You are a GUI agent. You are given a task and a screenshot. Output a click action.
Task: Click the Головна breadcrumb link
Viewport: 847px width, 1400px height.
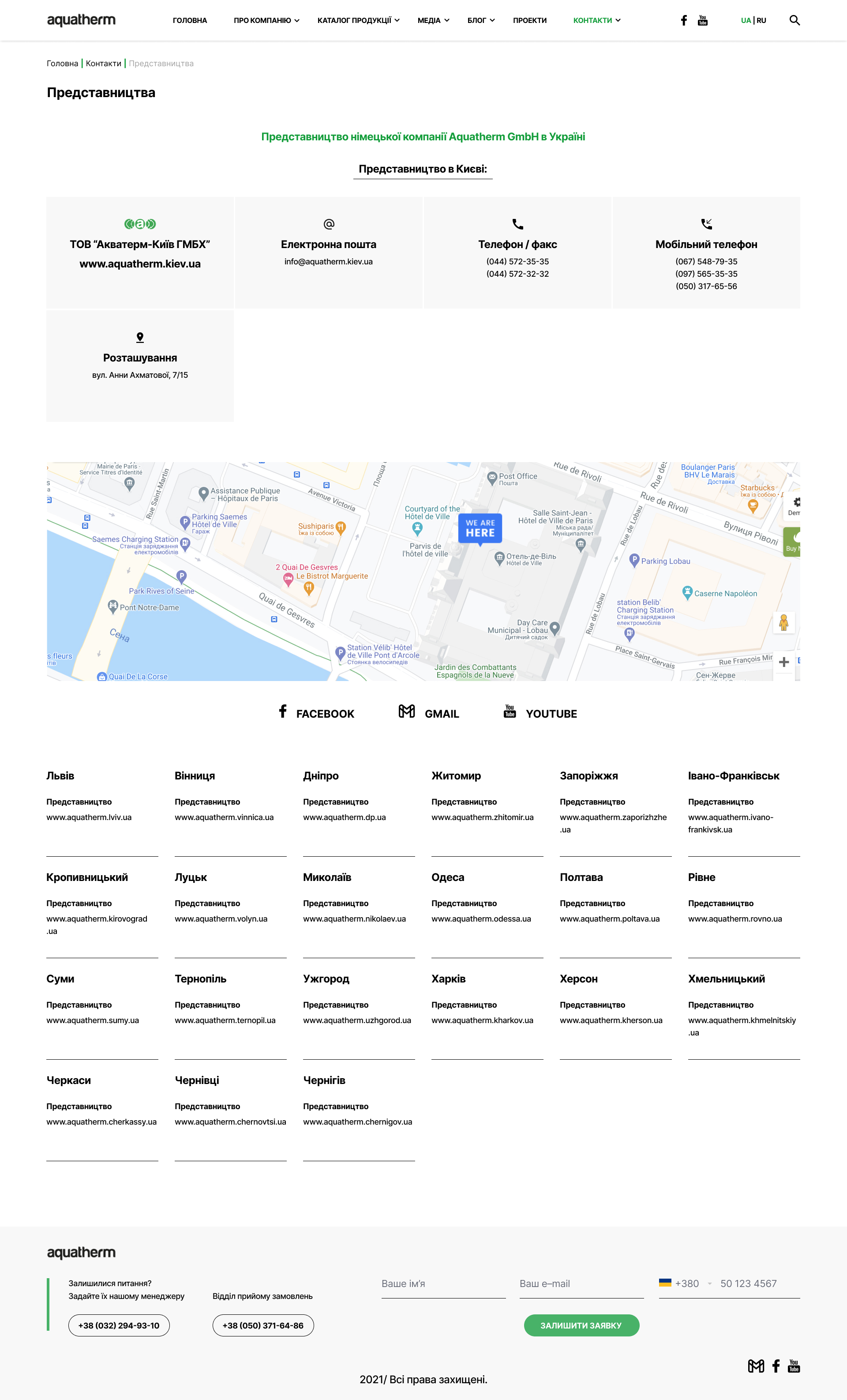(x=63, y=64)
